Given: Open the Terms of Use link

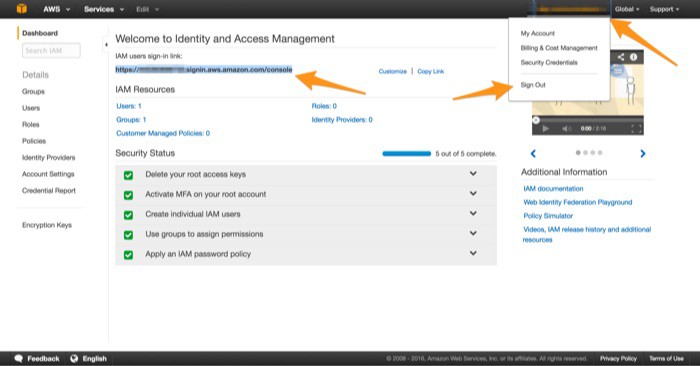Looking at the screenshot, I should (x=666, y=358).
